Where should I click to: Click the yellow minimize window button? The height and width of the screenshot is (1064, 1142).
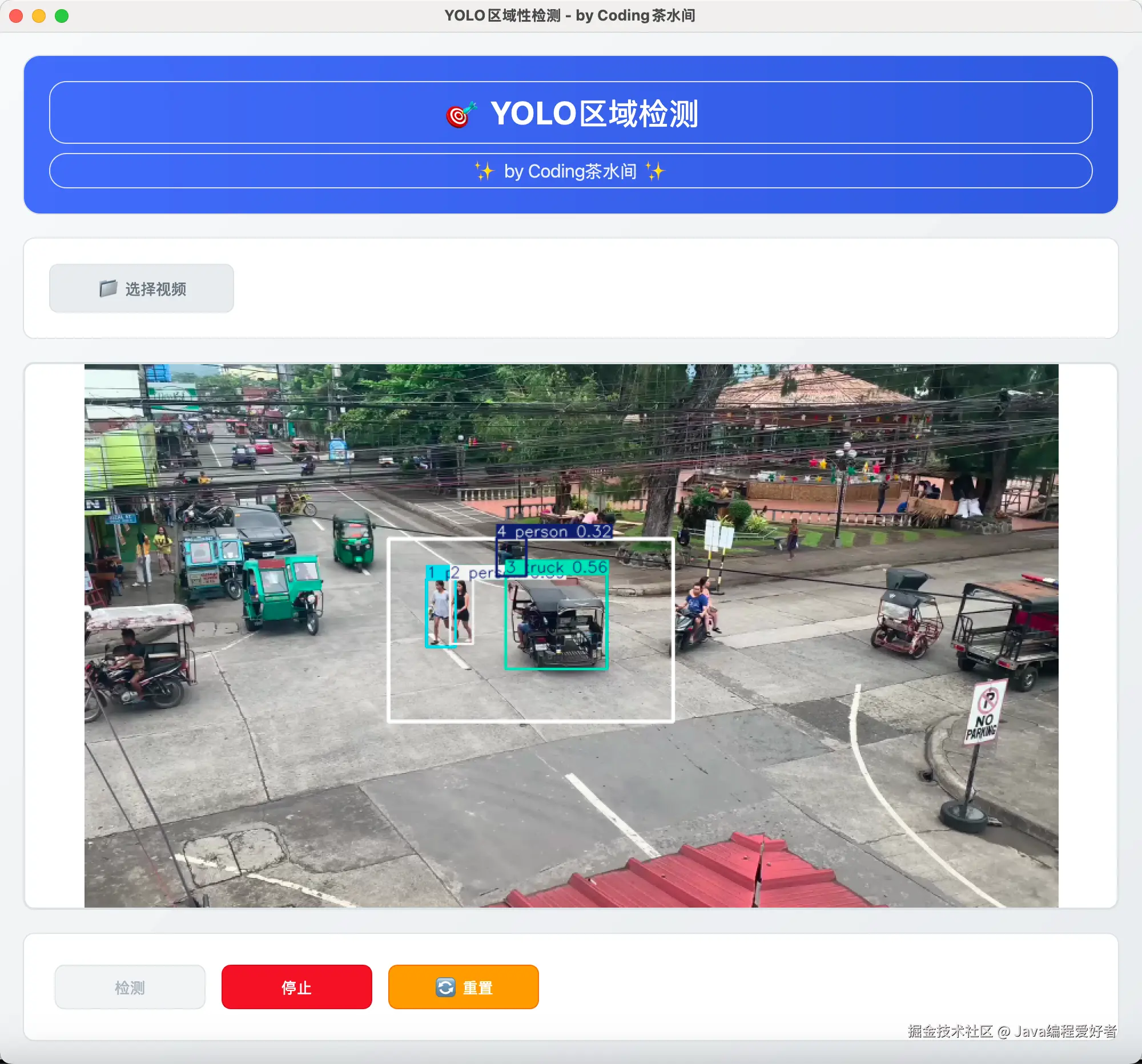click(39, 15)
